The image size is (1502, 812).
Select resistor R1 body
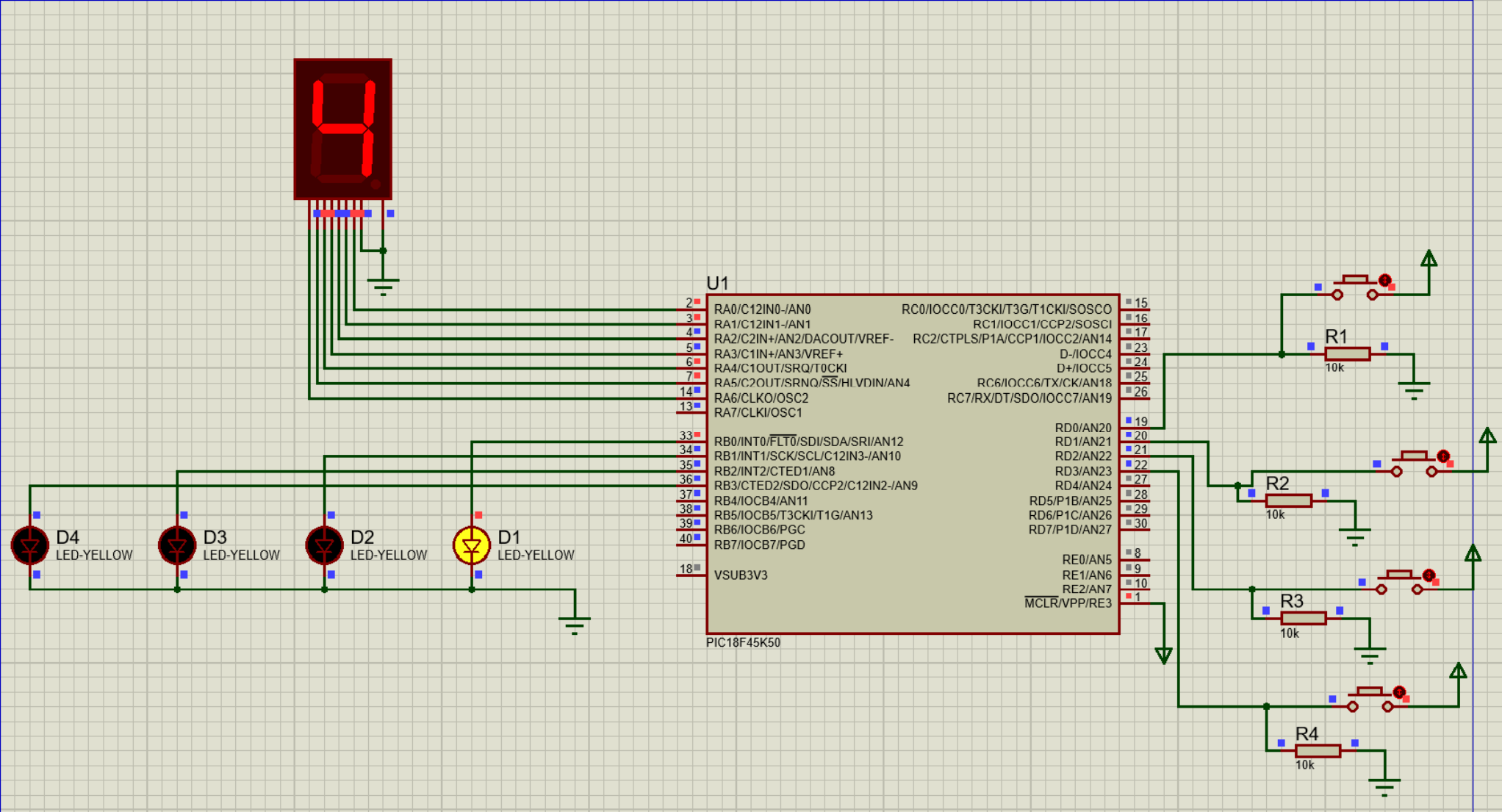[x=1347, y=354]
